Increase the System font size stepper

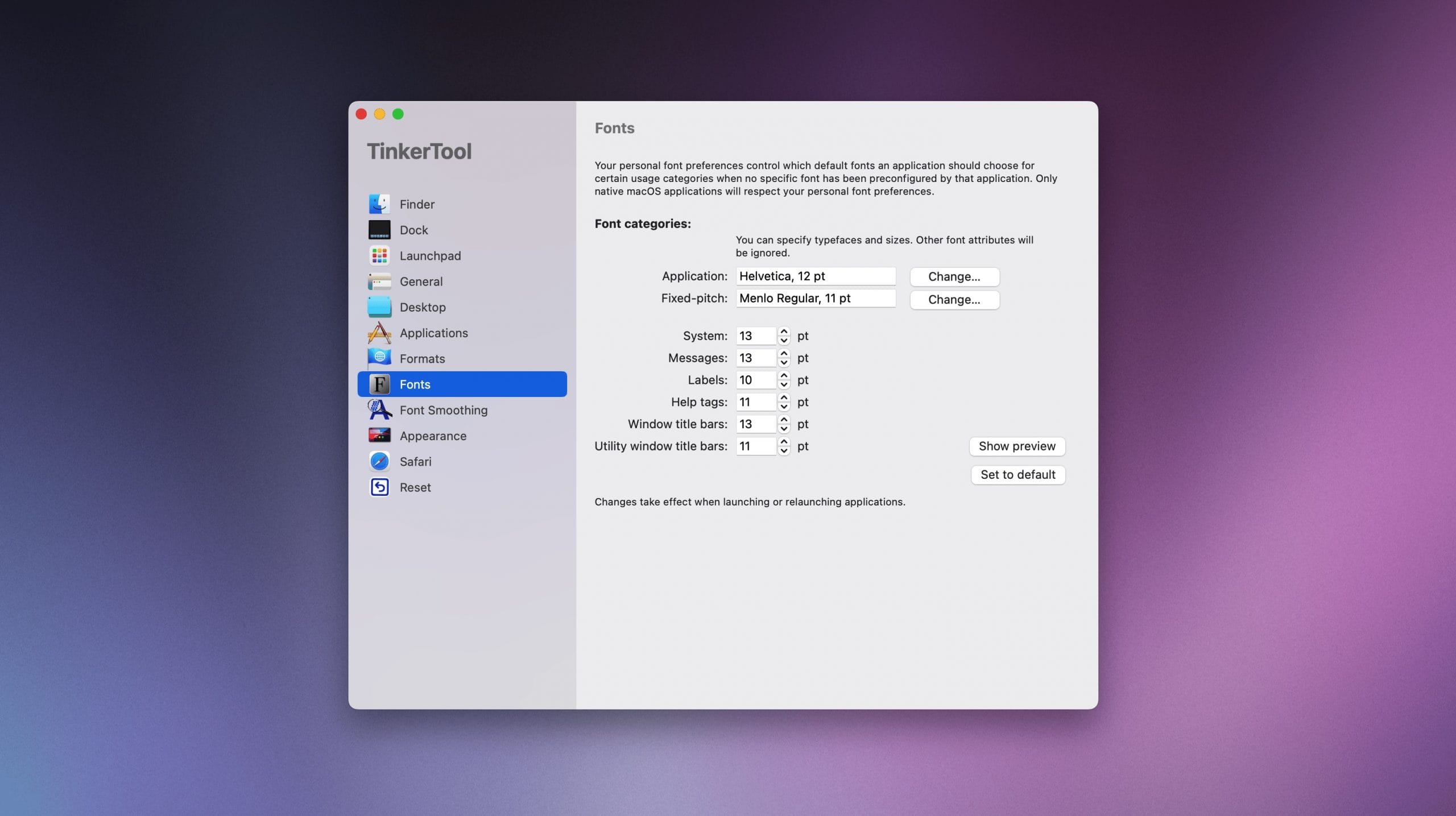(784, 332)
